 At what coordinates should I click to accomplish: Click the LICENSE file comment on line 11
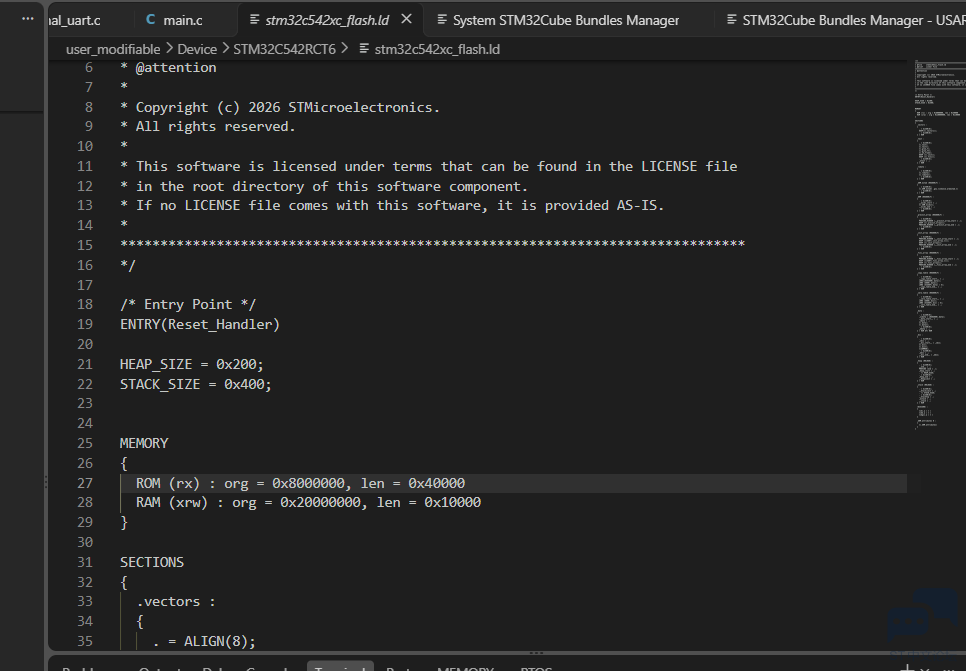428,166
